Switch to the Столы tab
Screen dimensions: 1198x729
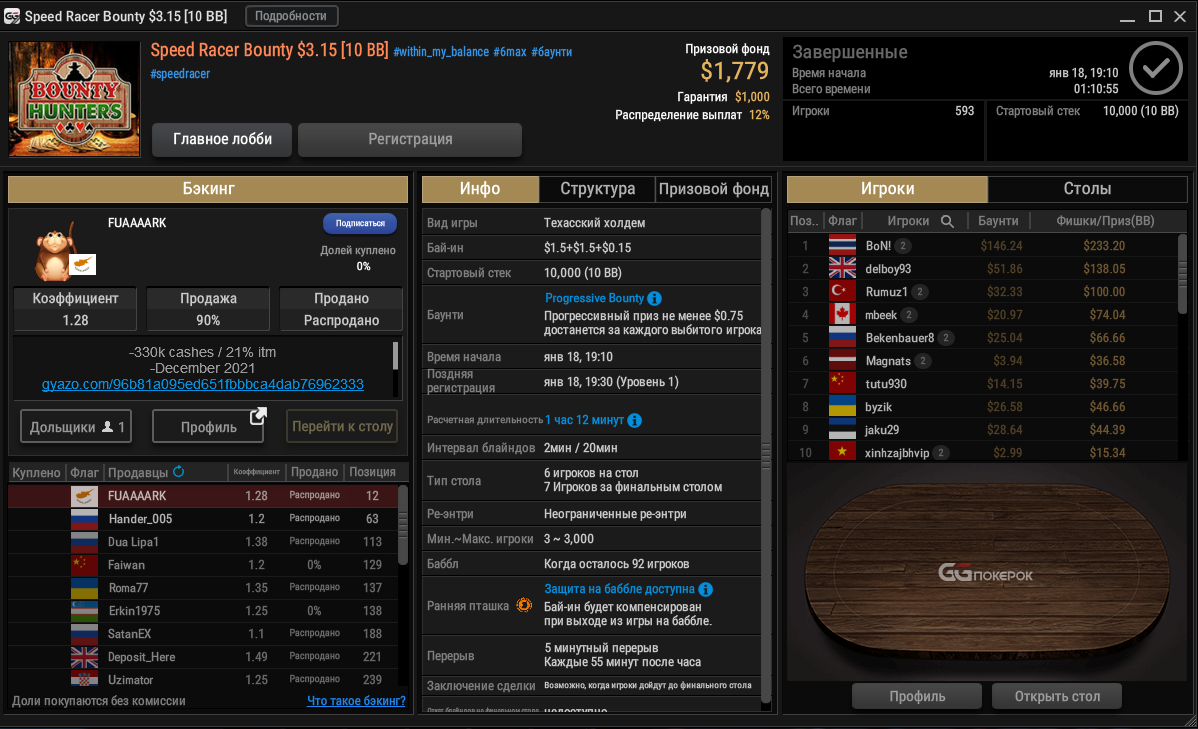pos(1087,189)
